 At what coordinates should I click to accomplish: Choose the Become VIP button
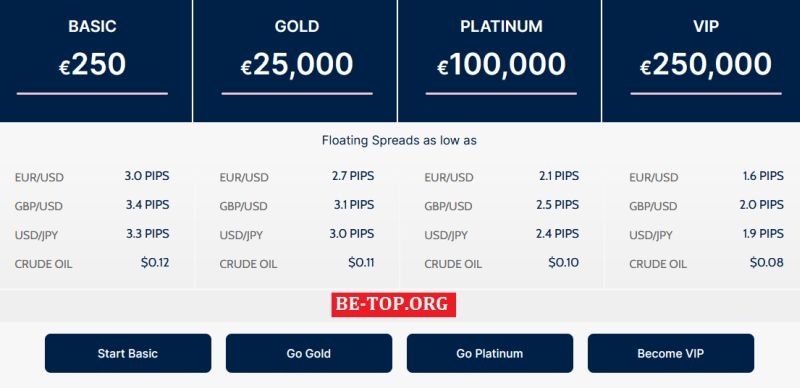670,353
